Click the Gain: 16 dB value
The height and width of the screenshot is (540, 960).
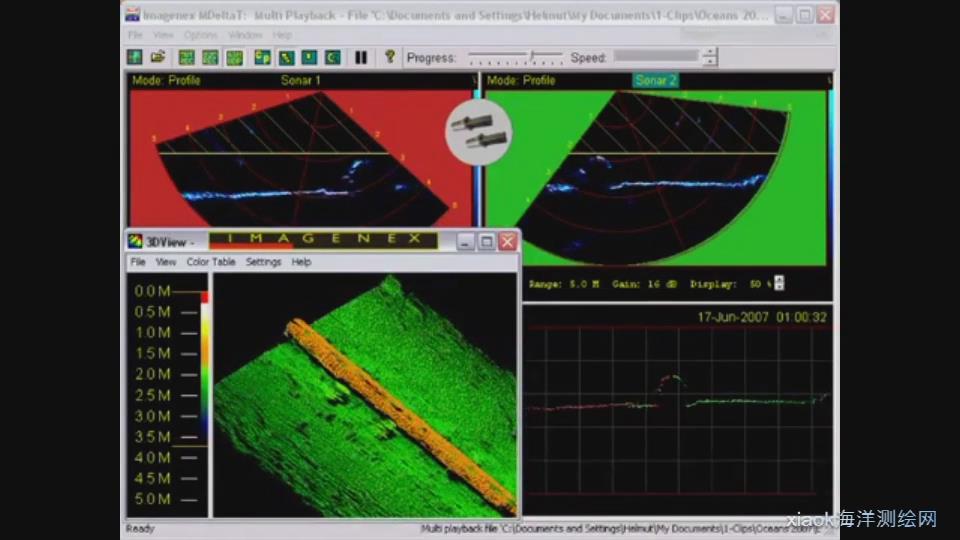[644, 284]
